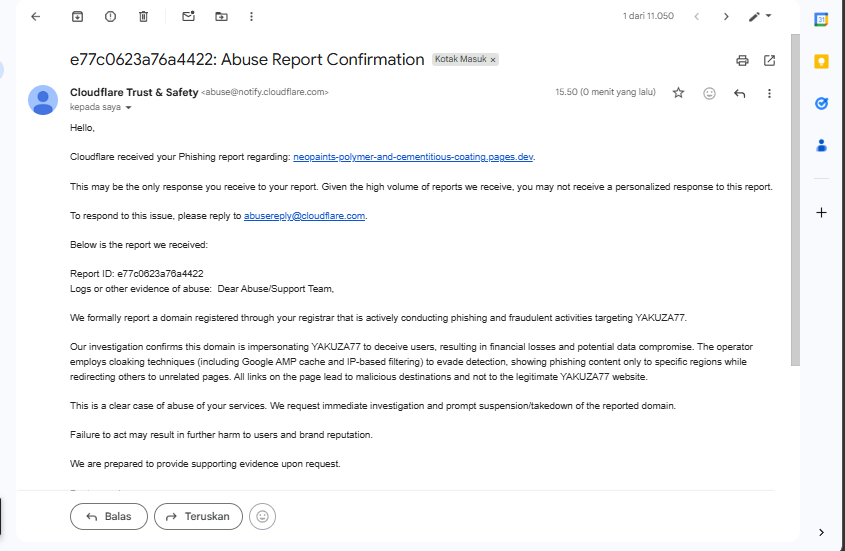Remove the Kotak Masuk label
This screenshot has height=551, width=845.
[493, 60]
